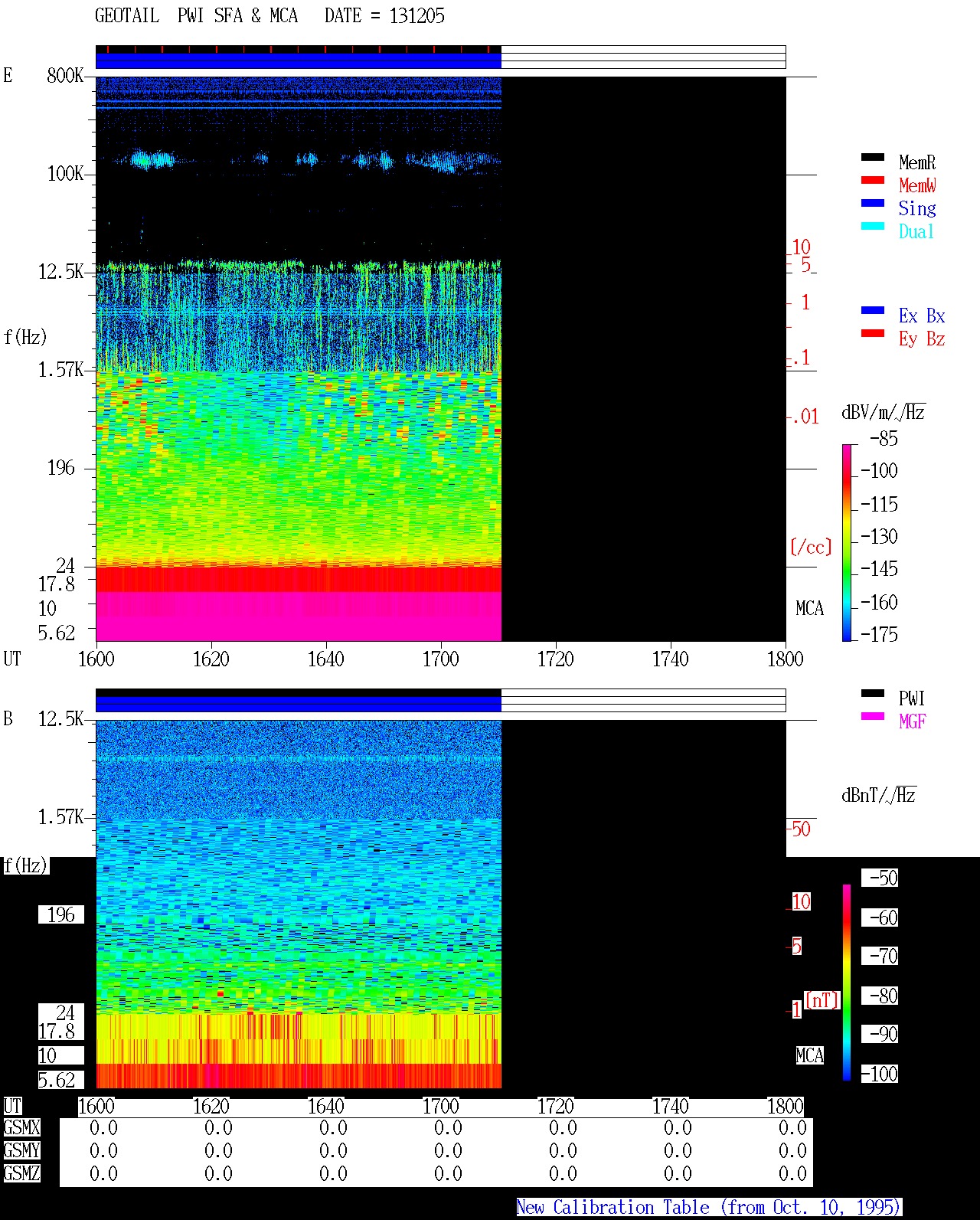Click the -90 value on dBnT scale
Screen dimensions: 980x1220
pyautogui.click(x=880, y=1034)
